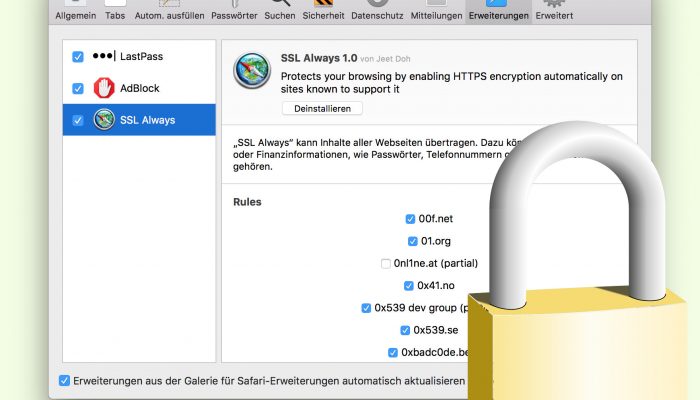This screenshot has height=400, width=700.
Task: Select the SSL Always extension row
Action: (139, 120)
